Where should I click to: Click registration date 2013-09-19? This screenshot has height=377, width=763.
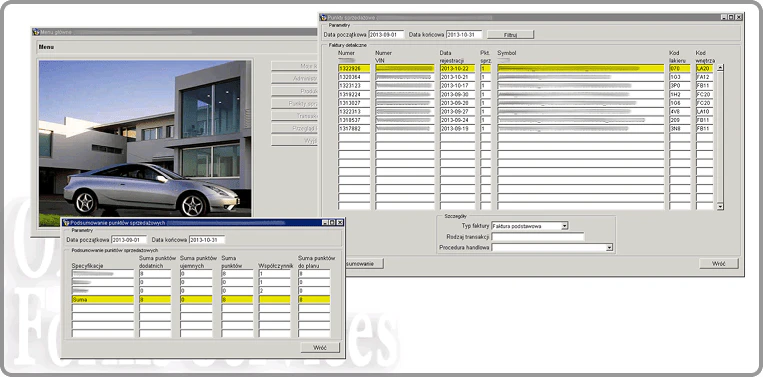(457, 128)
